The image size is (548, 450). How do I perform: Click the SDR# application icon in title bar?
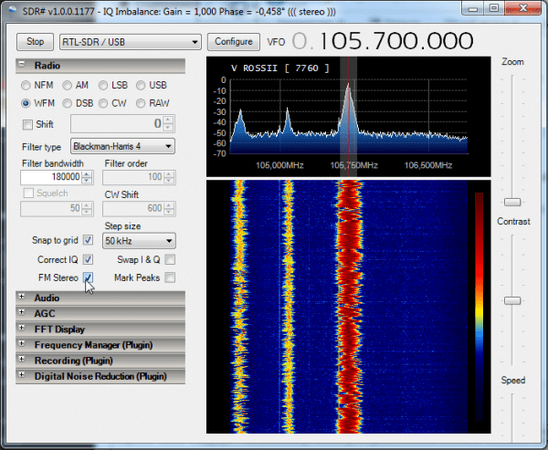13,10
